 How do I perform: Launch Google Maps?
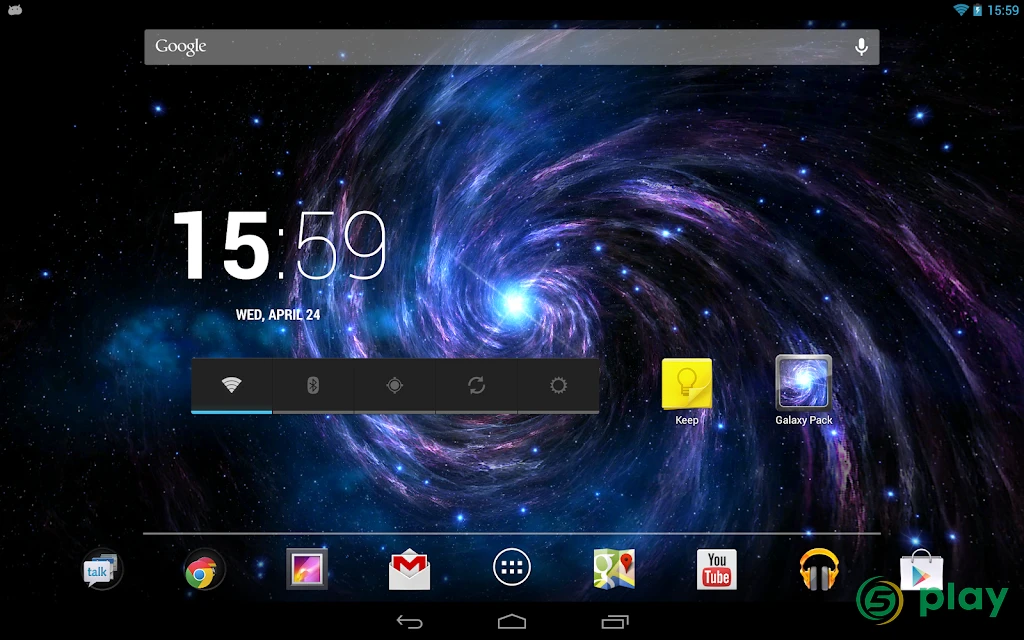(614, 569)
